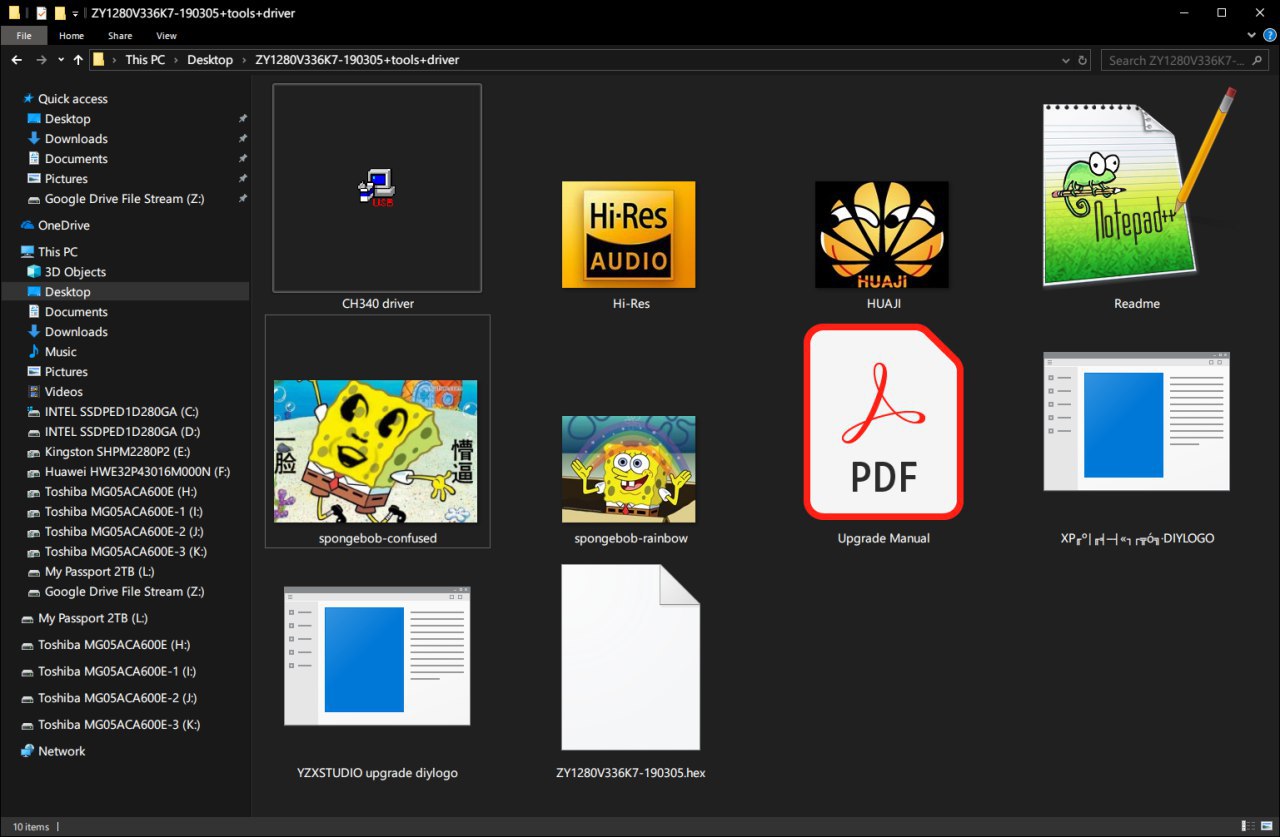The width and height of the screenshot is (1280, 837).
Task: Select the ZY1280V336K7-190305.hex file
Action: click(x=630, y=657)
